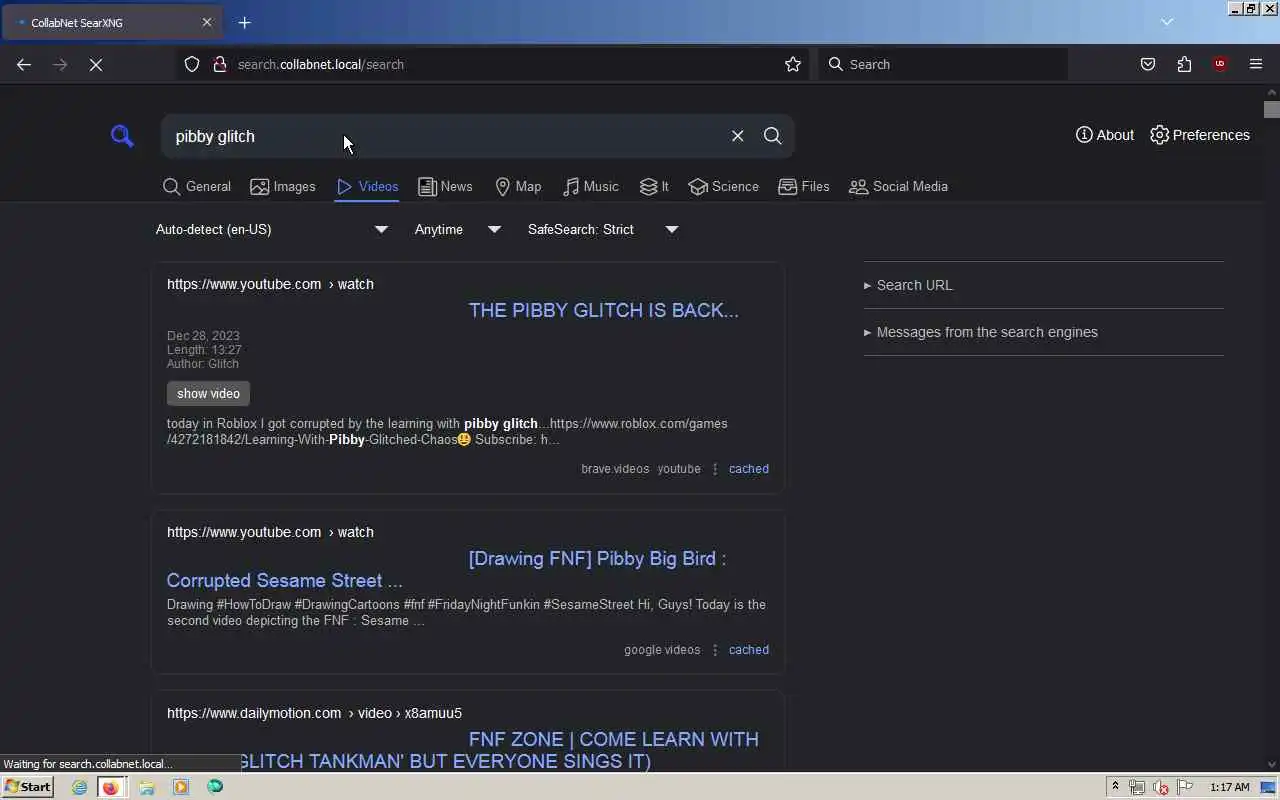Click the brave.videos engine label

[615, 469]
